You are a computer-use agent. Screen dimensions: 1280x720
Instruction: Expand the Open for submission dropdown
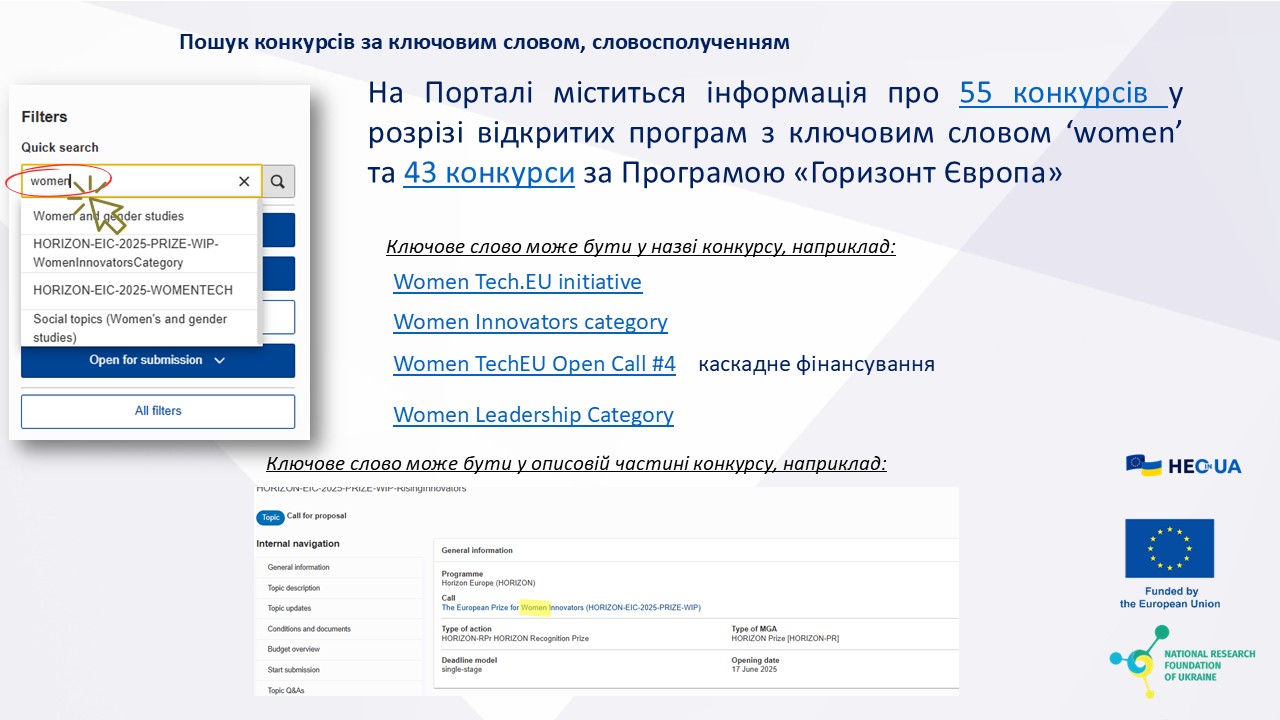[x=158, y=360]
